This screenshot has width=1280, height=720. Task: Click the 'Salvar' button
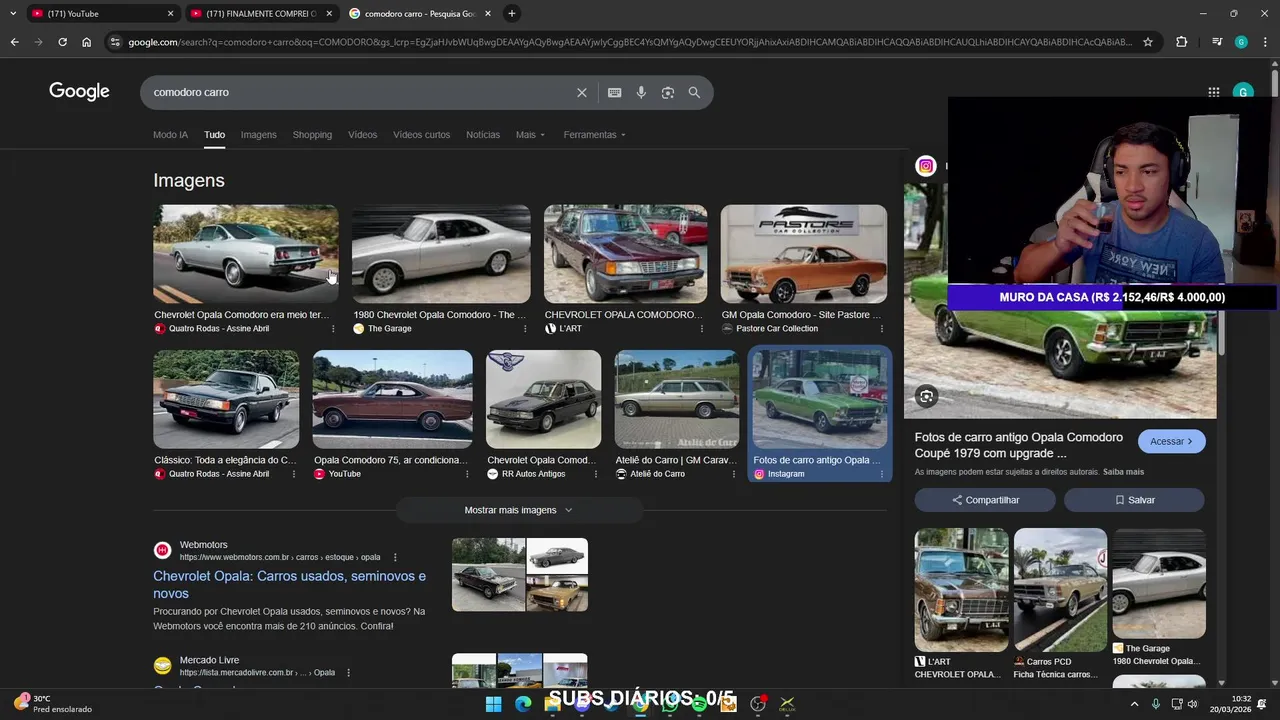pyautogui.click(x=1134, y=500)
